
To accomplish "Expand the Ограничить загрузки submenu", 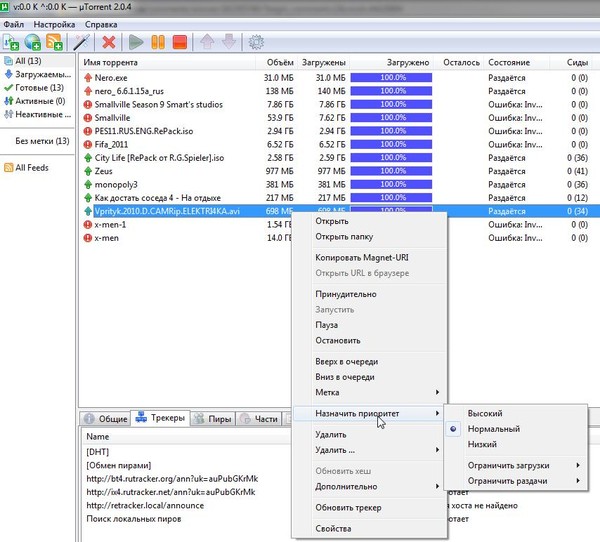I will click(516, 465).
